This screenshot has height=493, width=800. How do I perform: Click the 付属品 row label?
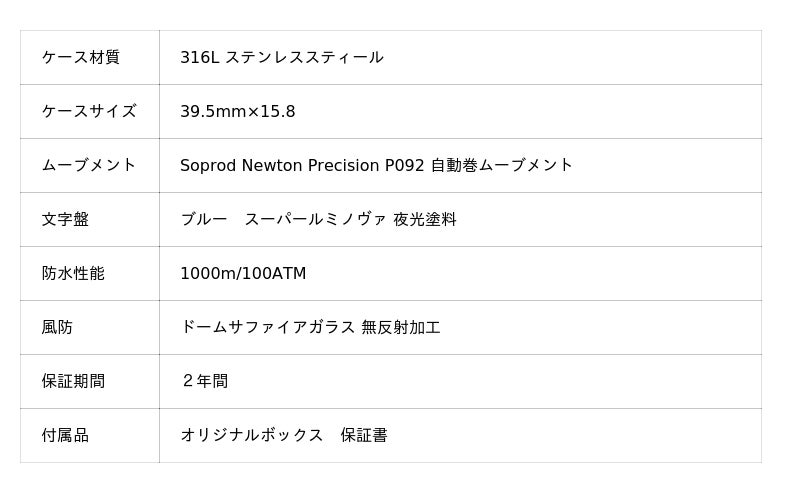(x=65, y=436)
